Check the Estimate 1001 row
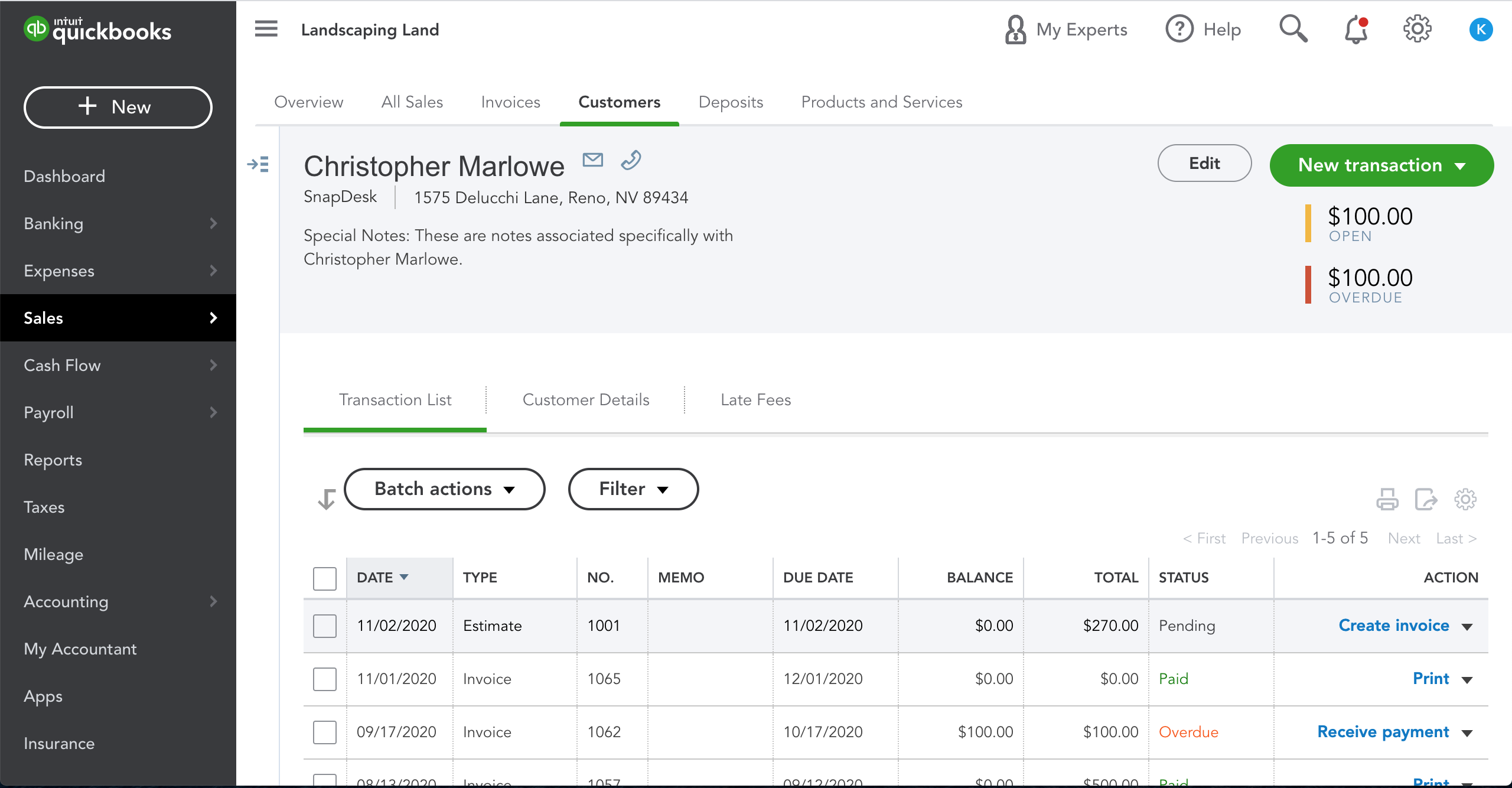Screen dimensions: 1512x788 [x=325, y=626]
